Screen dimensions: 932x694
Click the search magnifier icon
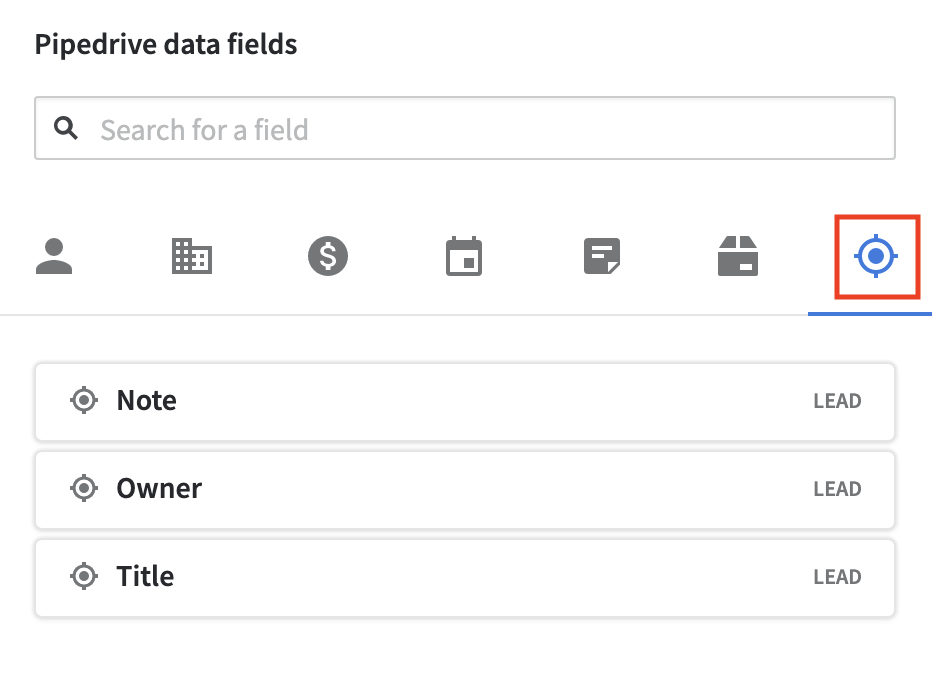(67, 128)
